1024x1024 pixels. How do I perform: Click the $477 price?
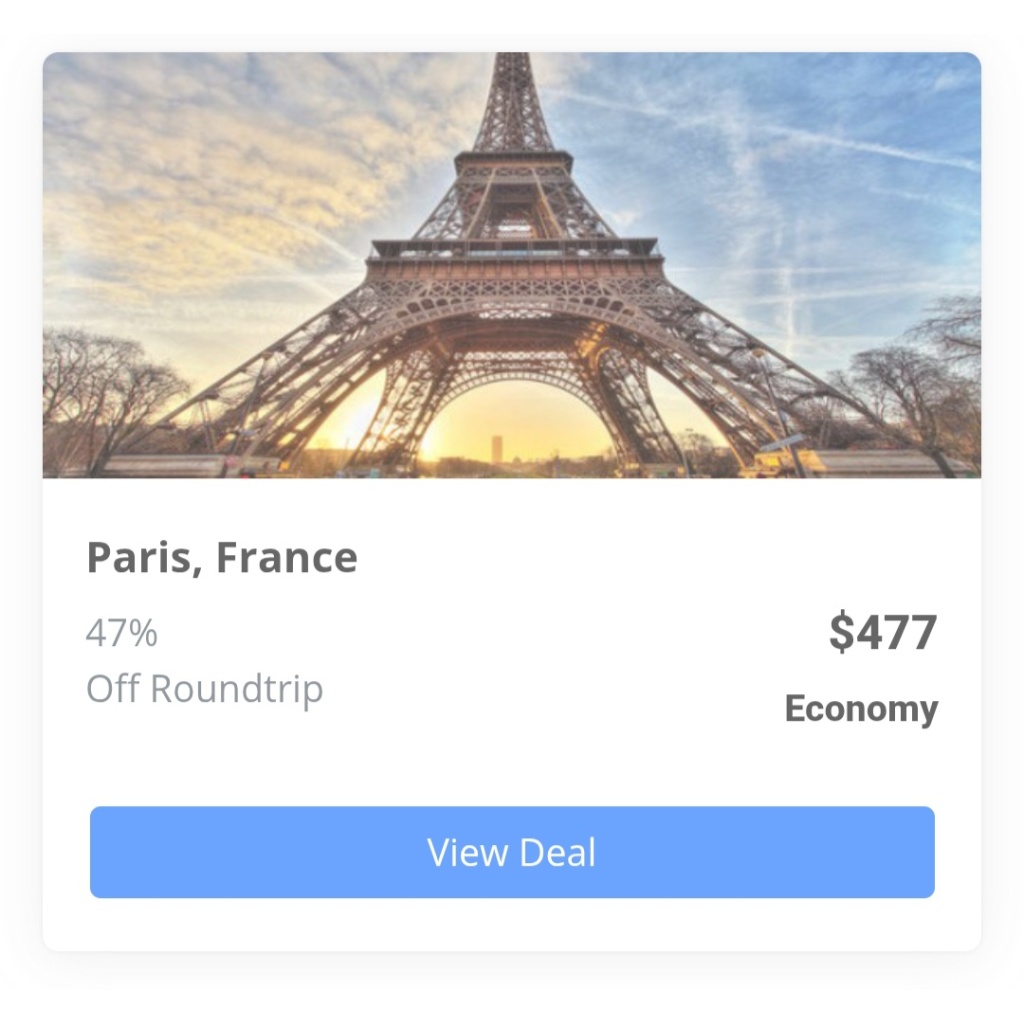[x=883, y=632]
